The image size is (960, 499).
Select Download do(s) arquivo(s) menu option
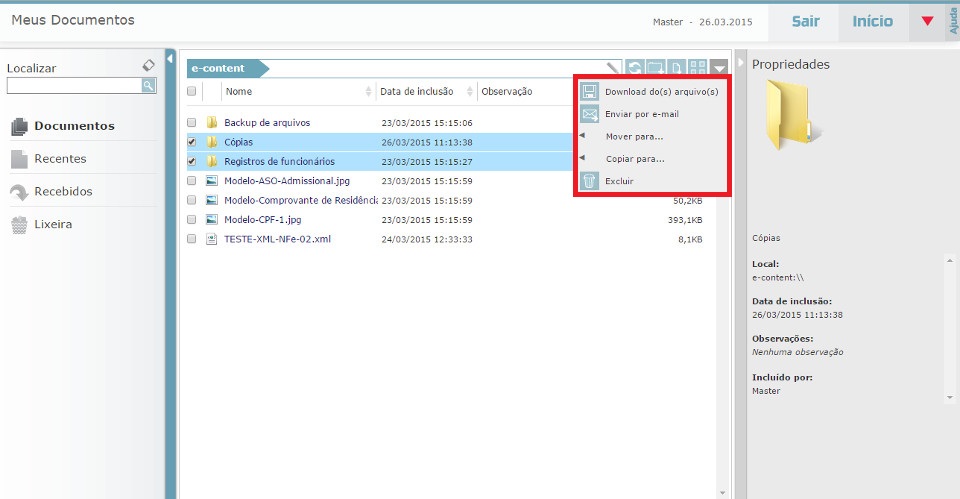pyautogui.click(x=661, y=92)
